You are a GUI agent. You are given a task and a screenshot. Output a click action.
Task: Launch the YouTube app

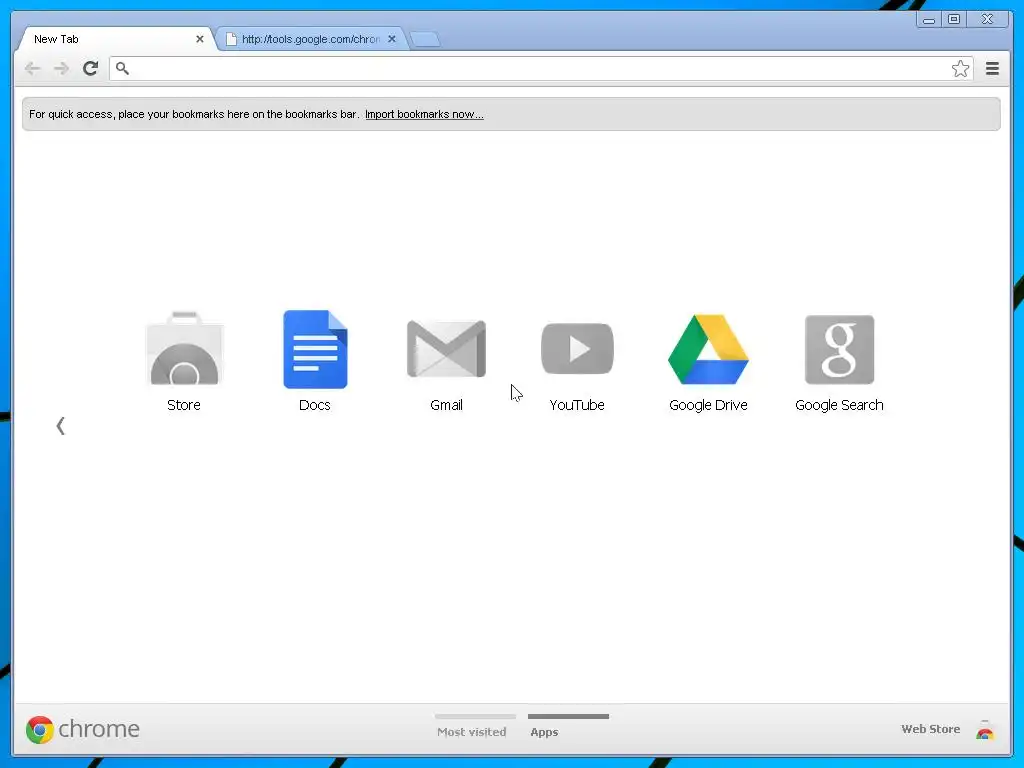click(x=577, y=349)
